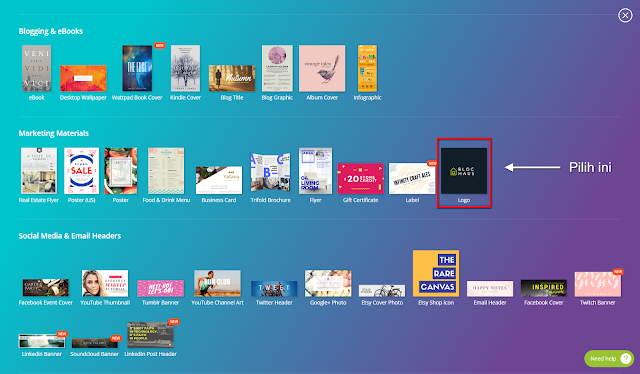640x374 pixels.
Task: Select the Album Cover thumbnail
Action: click(322, 68)
